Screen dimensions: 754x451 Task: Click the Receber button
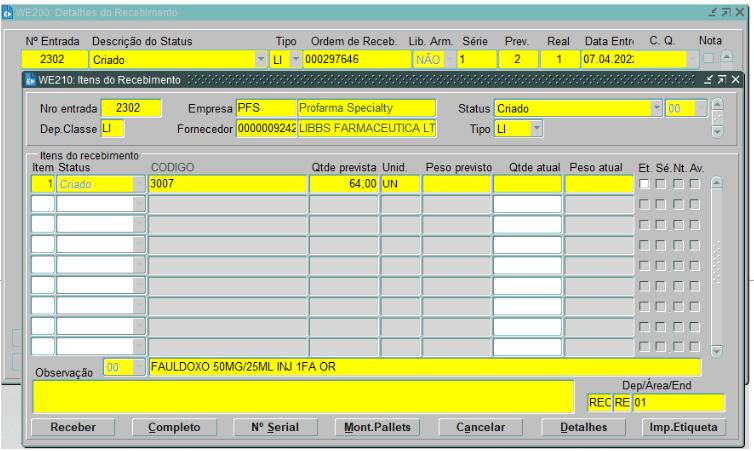click(x=73, y=427)
